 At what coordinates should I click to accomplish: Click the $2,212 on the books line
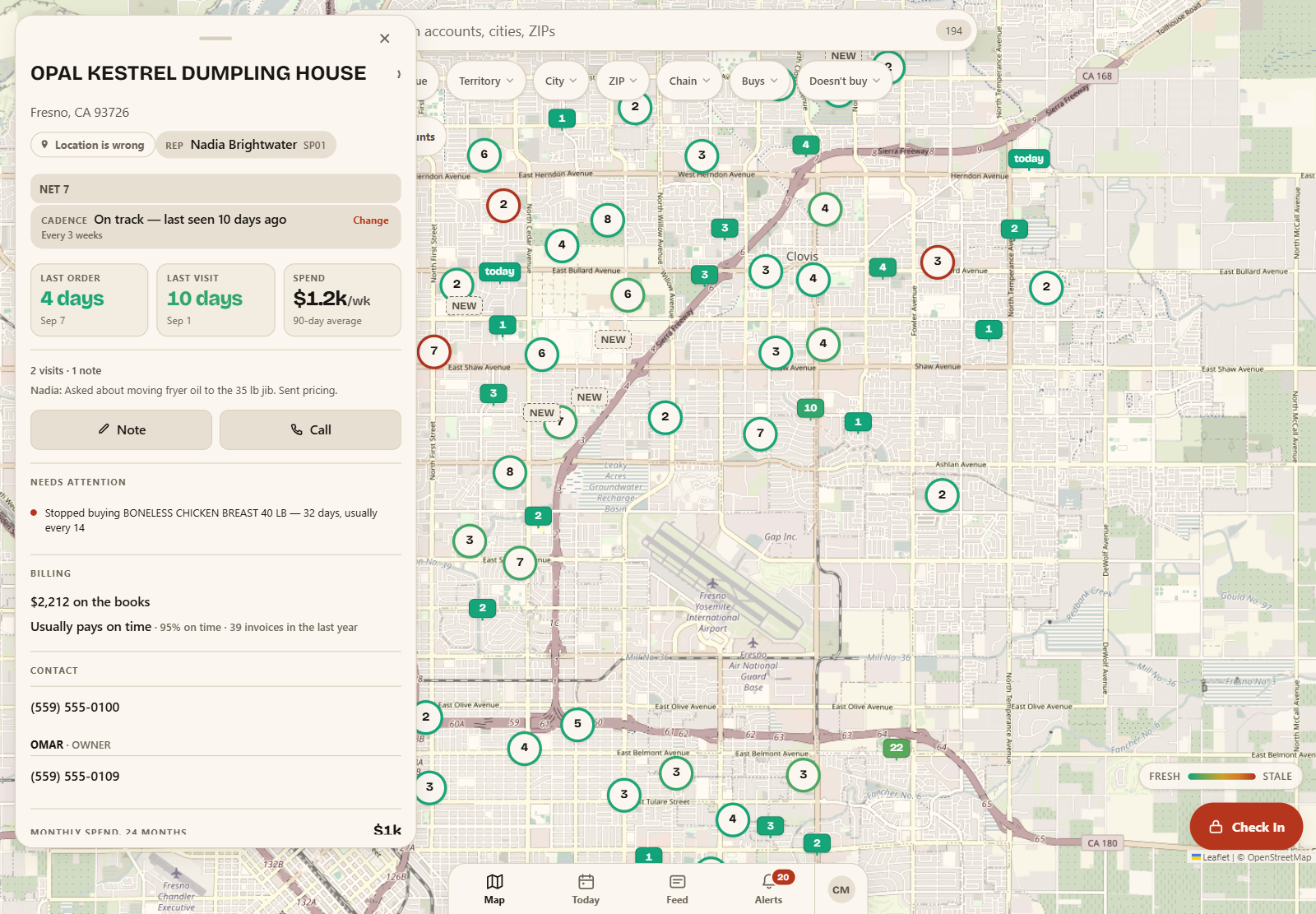coord(90,602)
